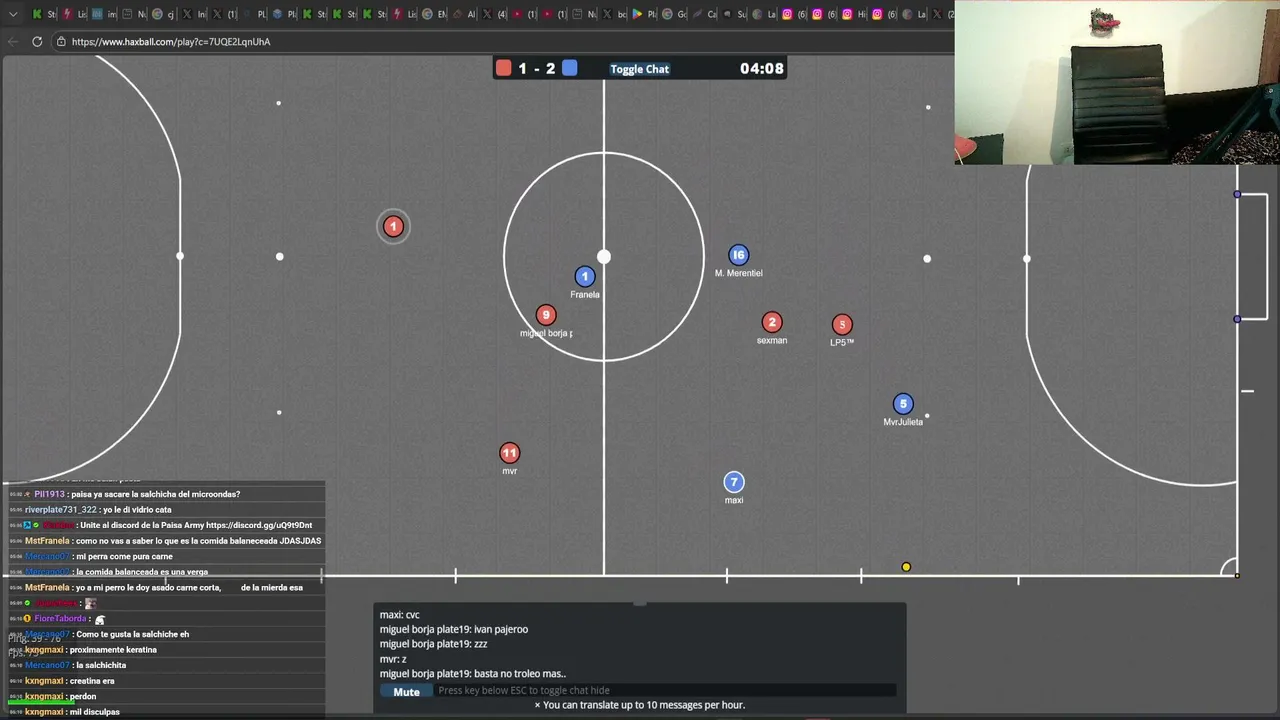
Task: Click the Toggle Chat button
Action: click(640, 69)
